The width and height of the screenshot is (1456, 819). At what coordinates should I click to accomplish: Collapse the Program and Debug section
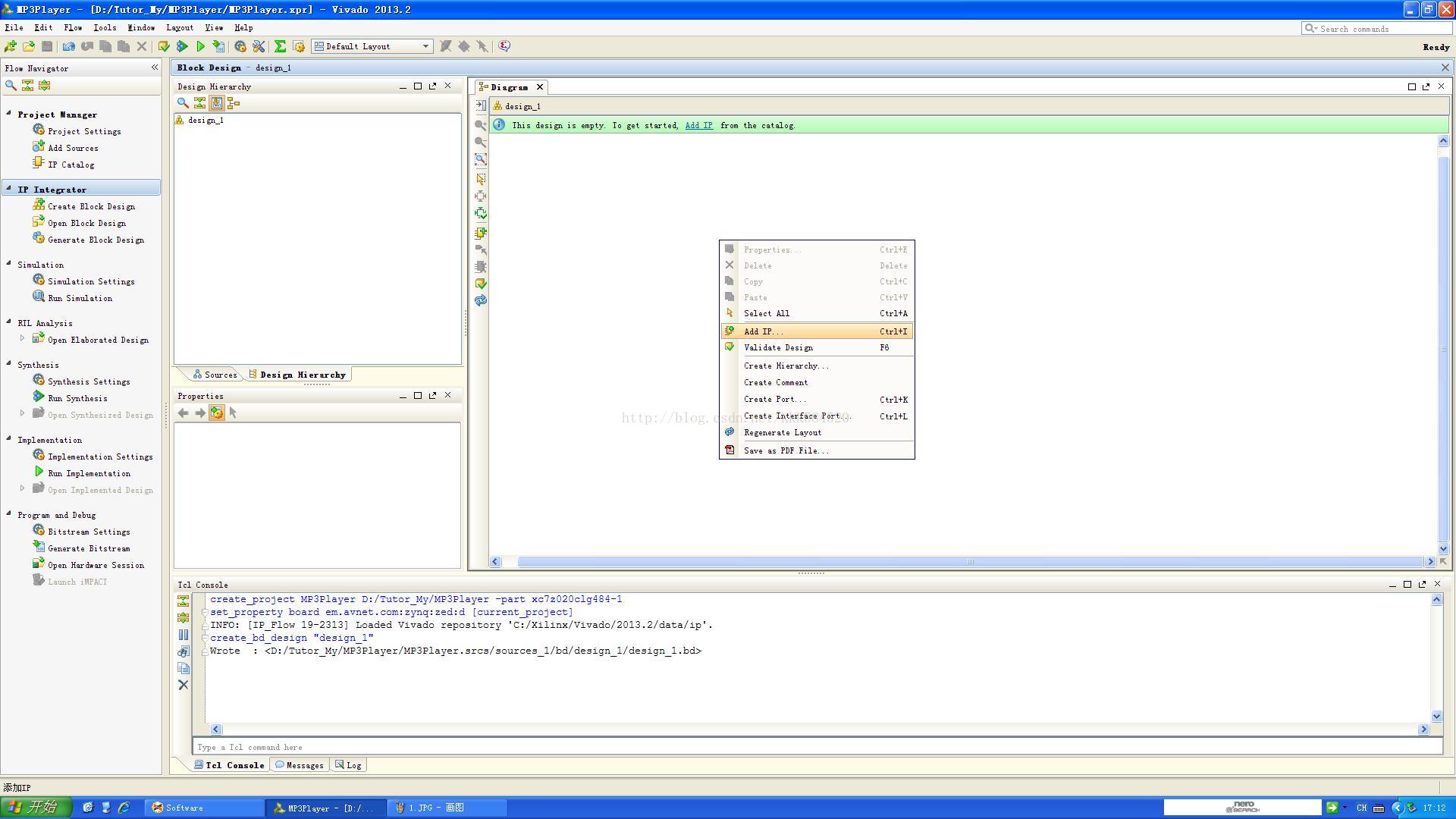[x=9, y=513]
